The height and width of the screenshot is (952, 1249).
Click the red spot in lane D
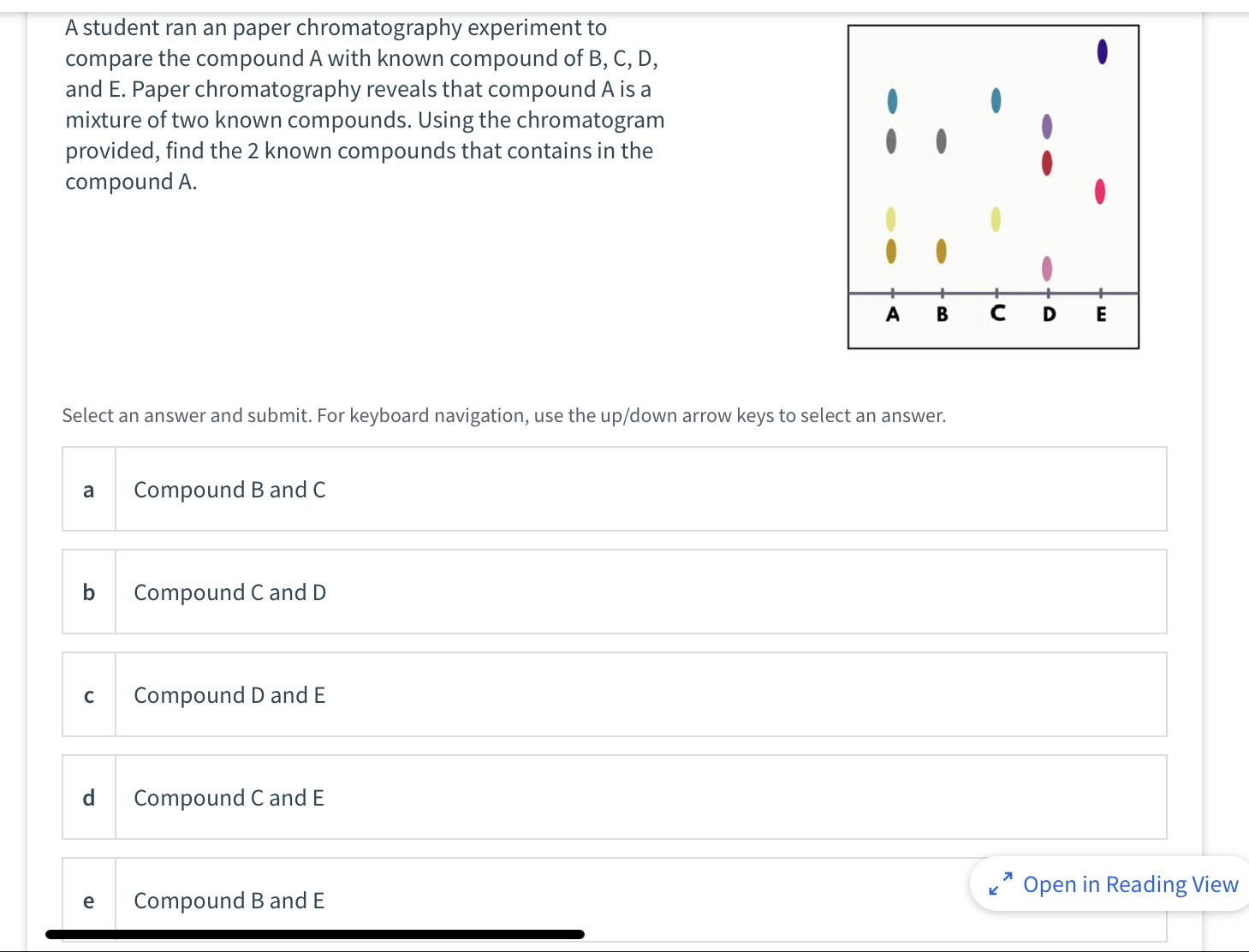(1046, 163)
